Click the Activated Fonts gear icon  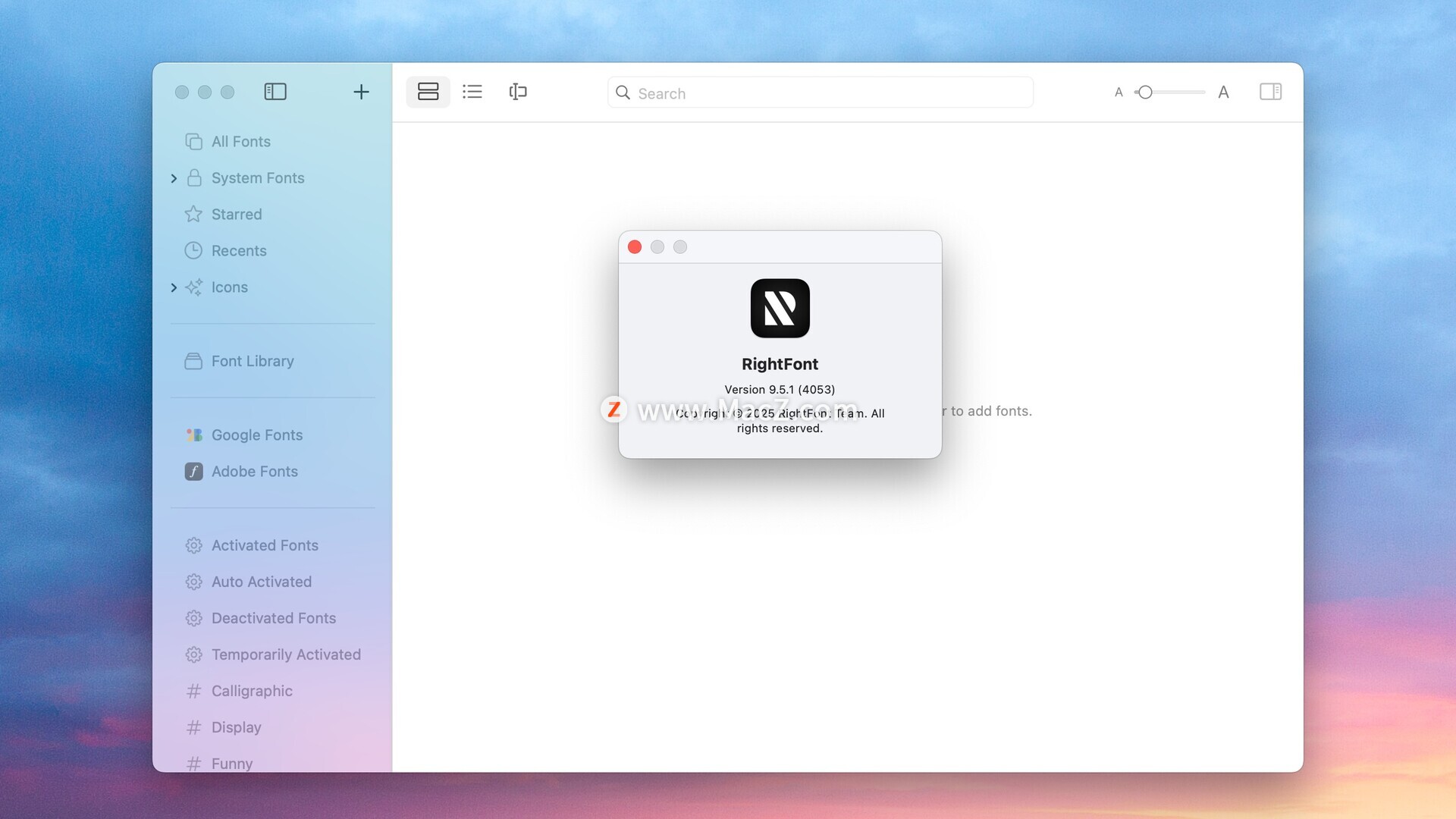(193, 545)
